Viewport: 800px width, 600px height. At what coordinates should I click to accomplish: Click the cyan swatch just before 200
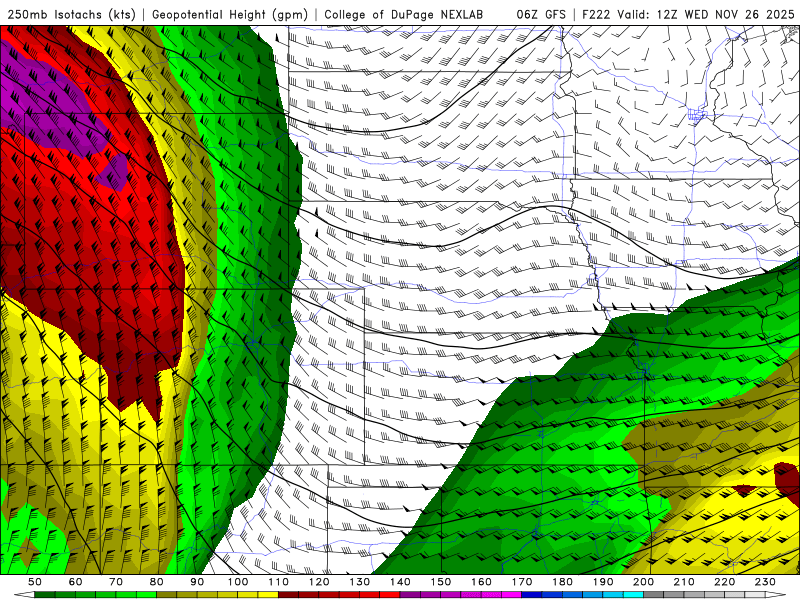click(633, 595)
